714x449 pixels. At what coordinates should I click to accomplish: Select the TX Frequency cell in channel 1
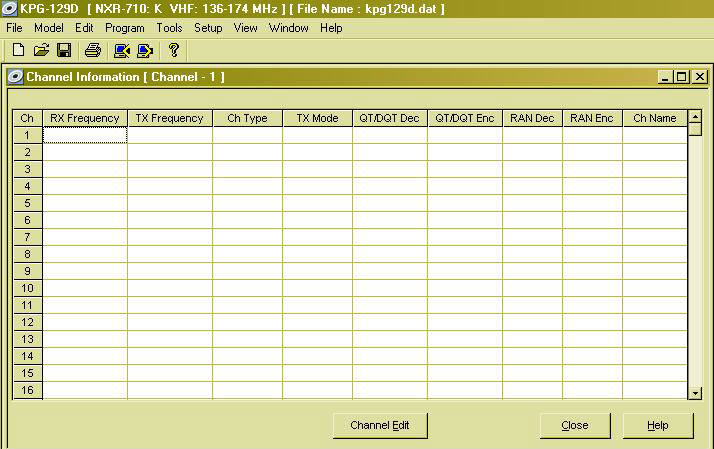(x=170, y=135)
